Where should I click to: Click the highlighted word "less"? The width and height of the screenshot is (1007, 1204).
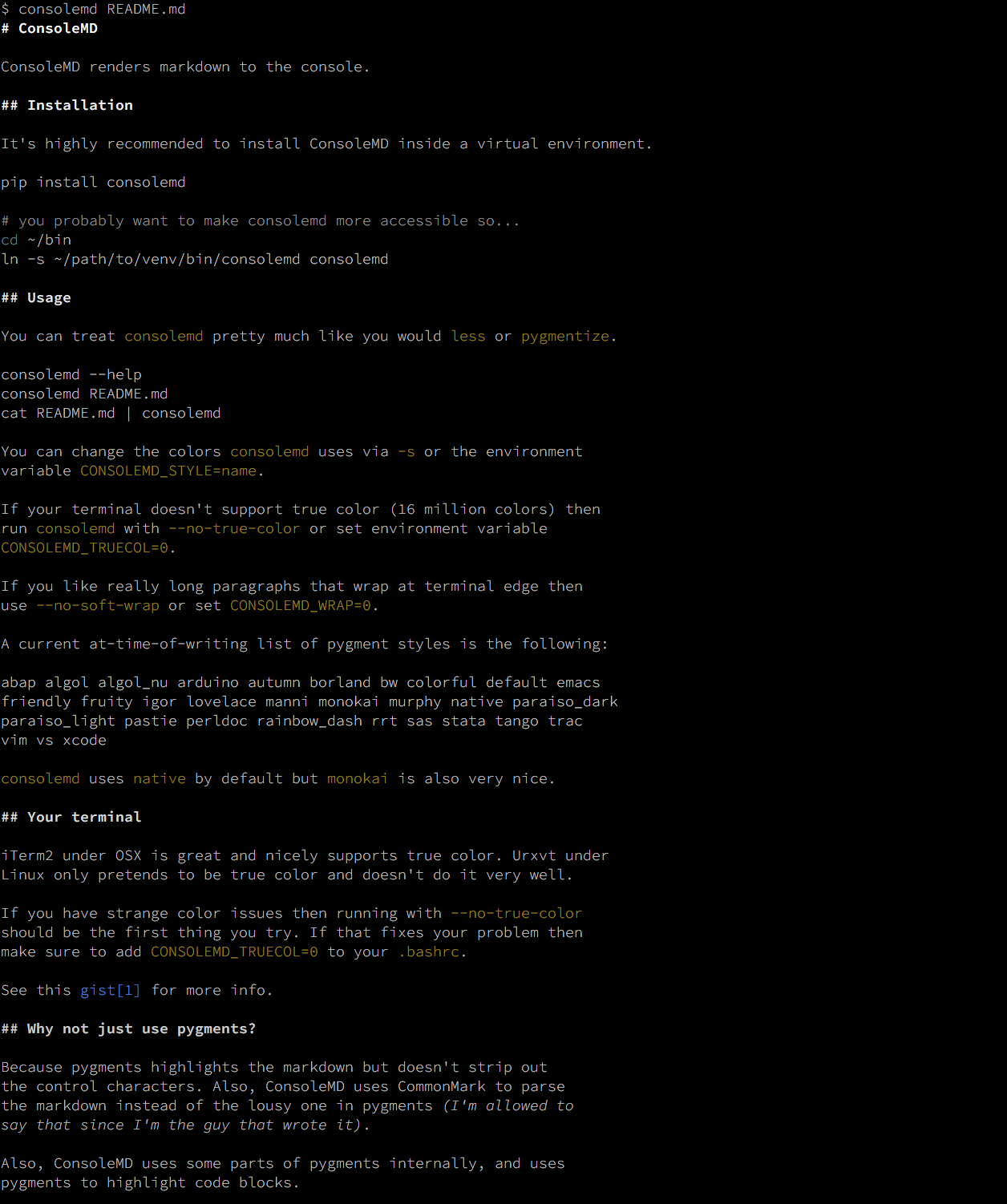click(468, 336)
